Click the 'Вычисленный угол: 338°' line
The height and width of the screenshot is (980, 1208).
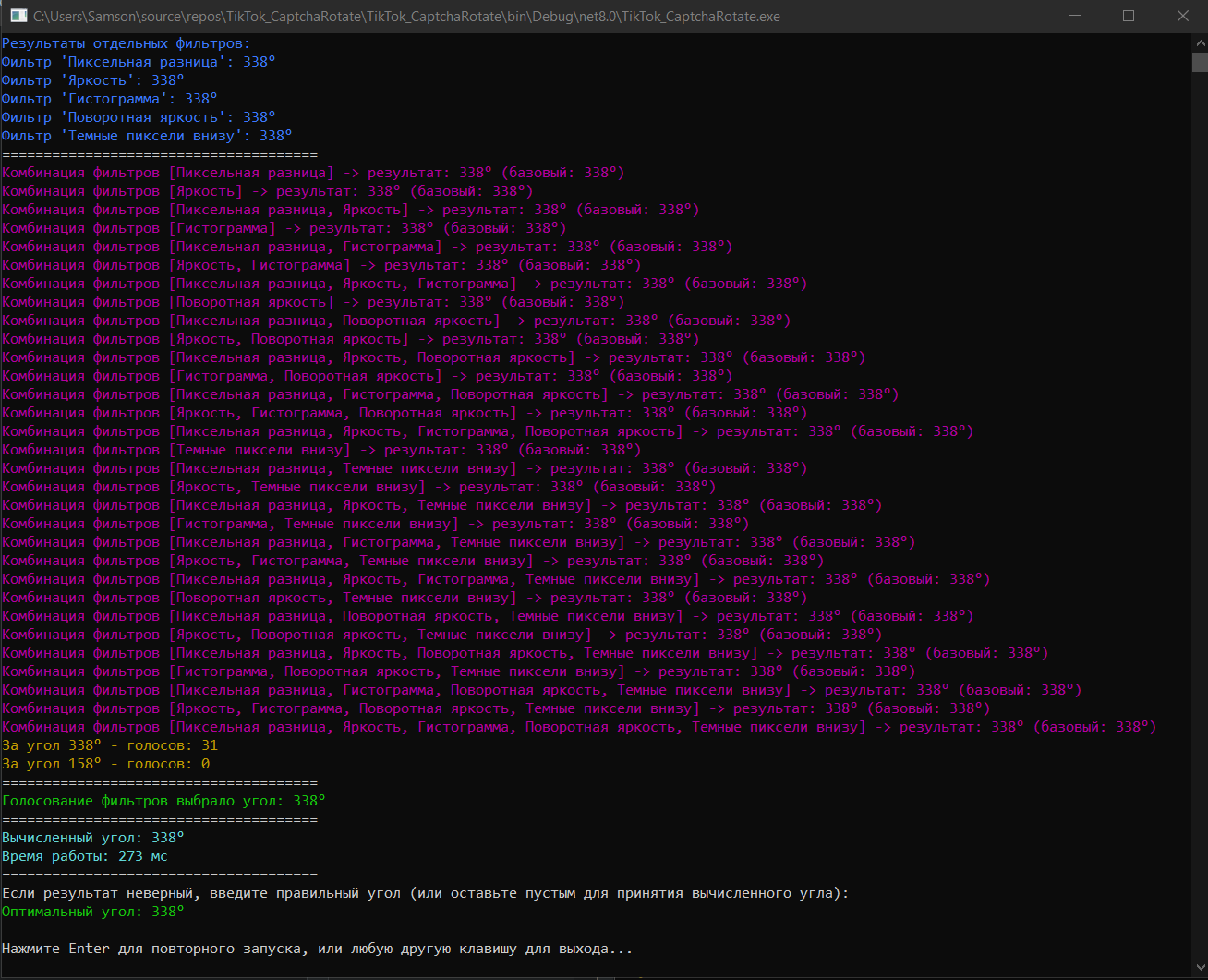[x=93, y=838]
